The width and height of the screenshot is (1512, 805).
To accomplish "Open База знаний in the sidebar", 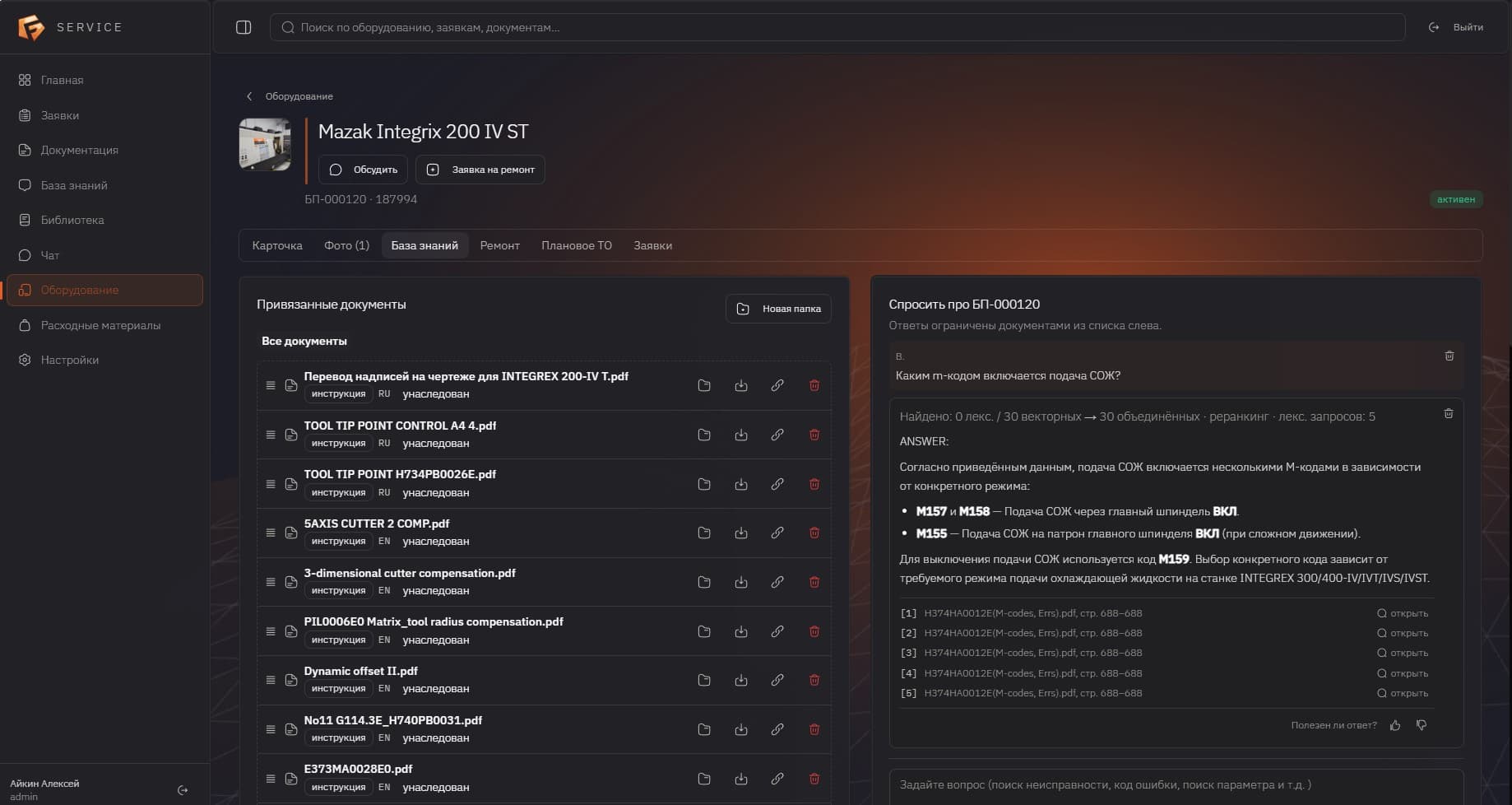I will [104, 185].
